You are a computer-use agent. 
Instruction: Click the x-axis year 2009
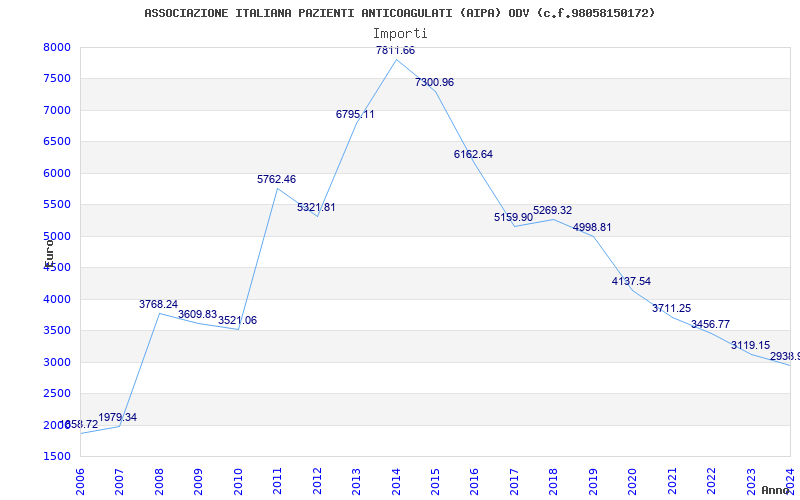click(198, 481)
